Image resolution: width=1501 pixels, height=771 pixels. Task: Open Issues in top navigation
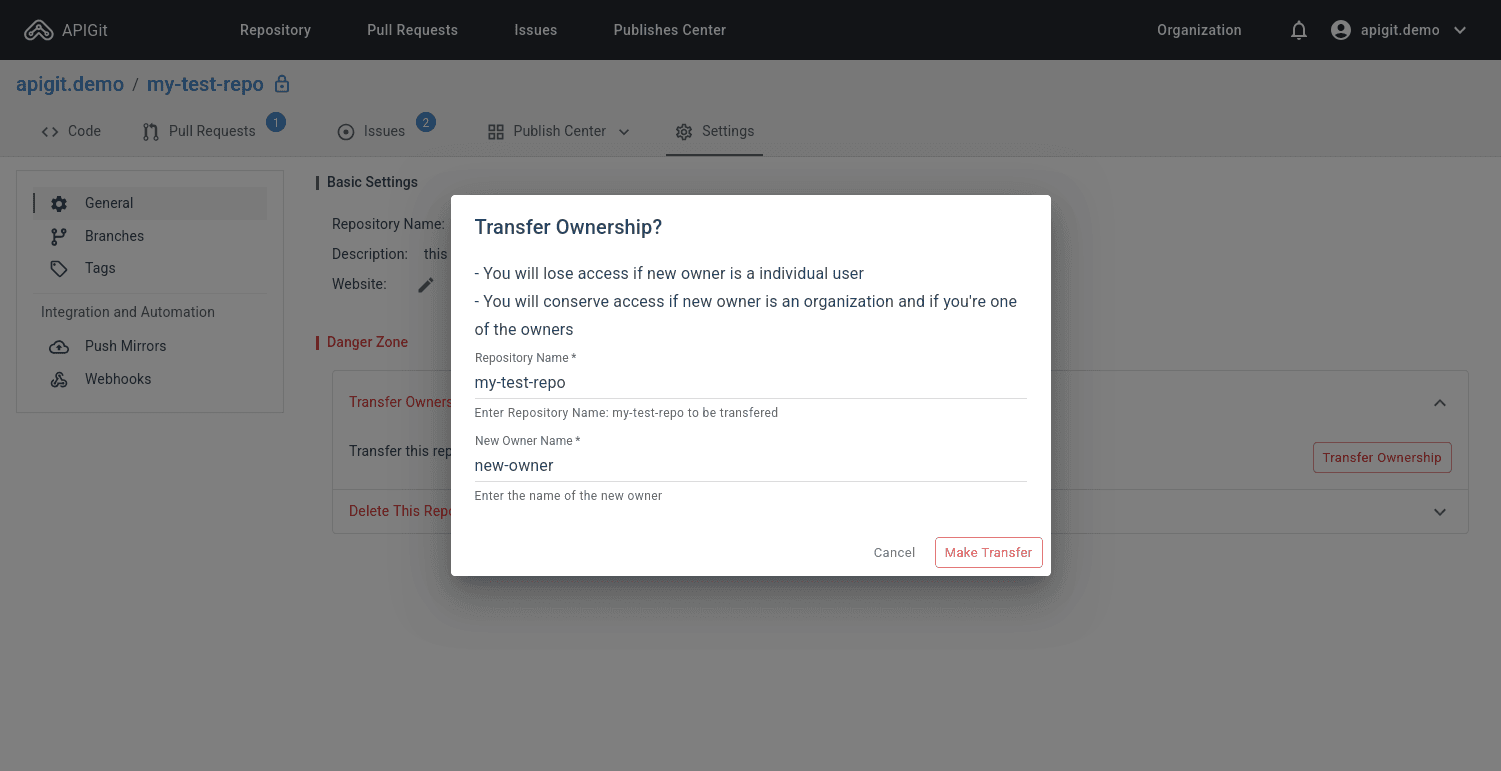click(536, 30)
